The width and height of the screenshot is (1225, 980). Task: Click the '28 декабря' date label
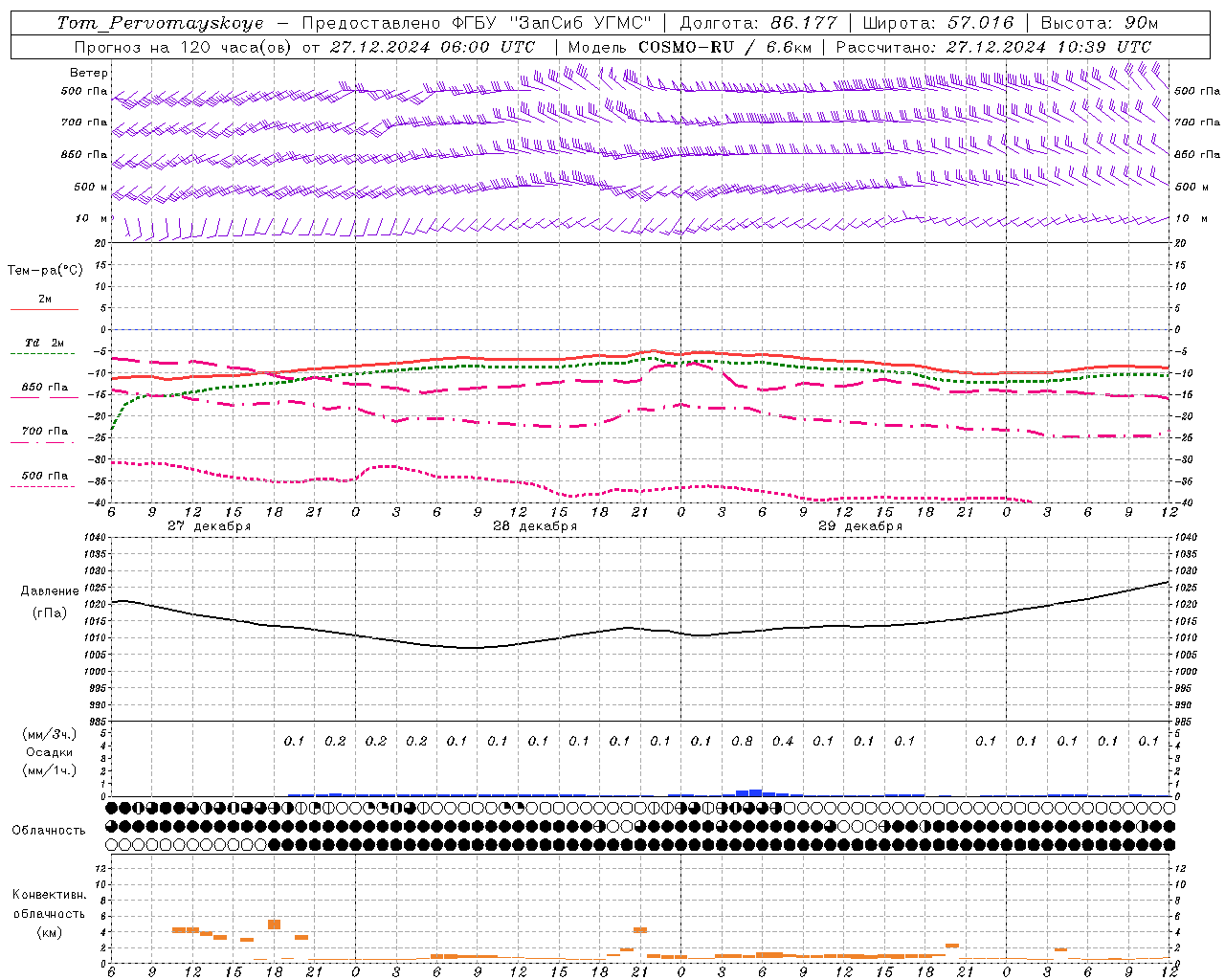pos(535,525)
